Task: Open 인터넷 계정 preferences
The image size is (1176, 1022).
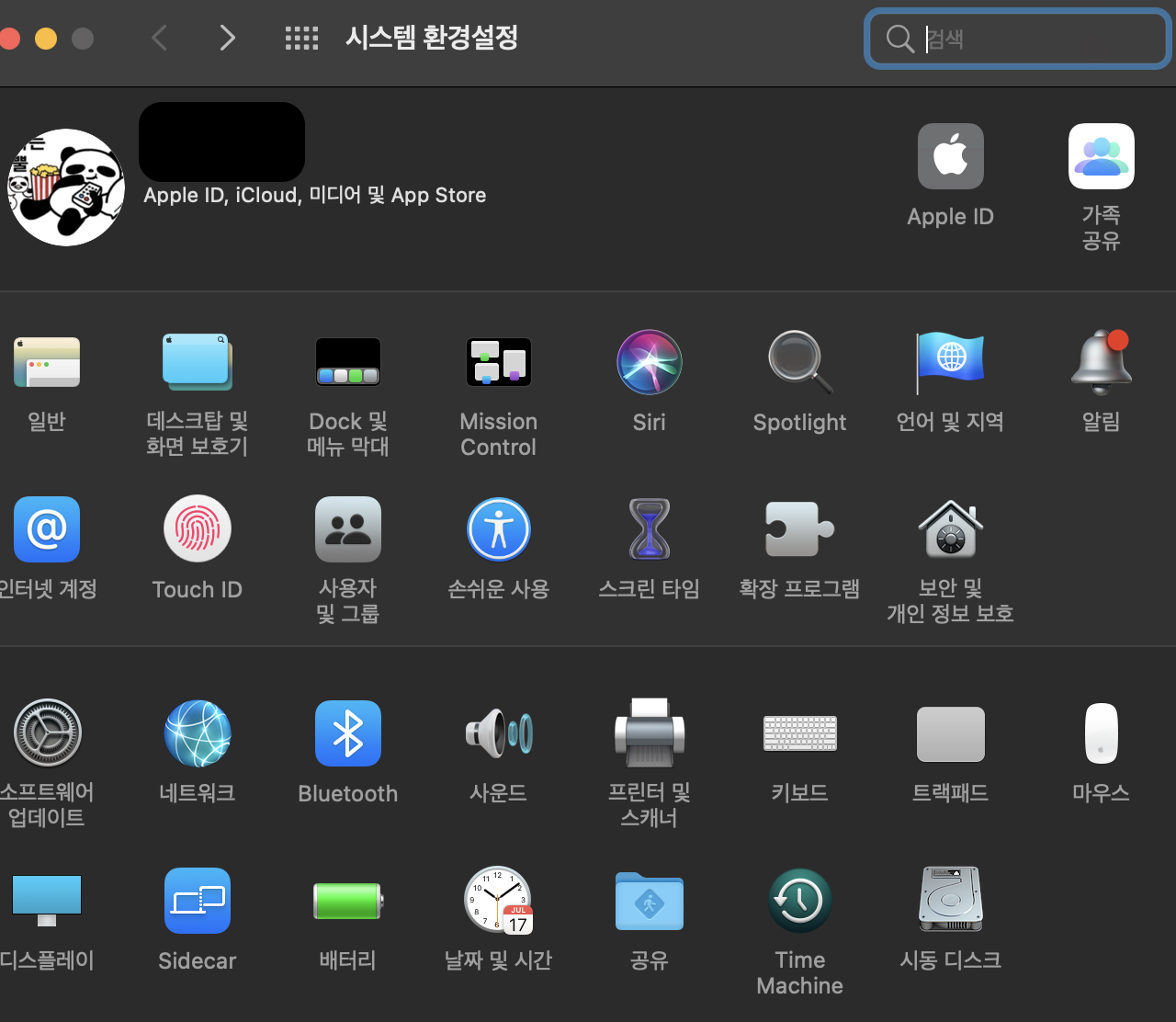Action: coord(47,529)
